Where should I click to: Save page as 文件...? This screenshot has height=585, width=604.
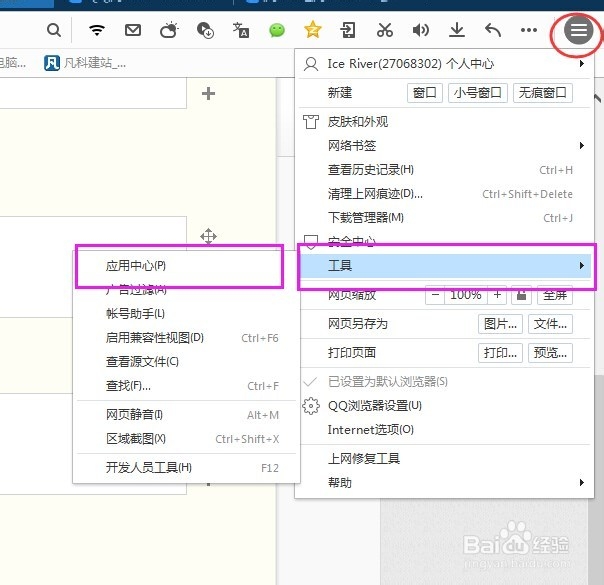point(550,324)
